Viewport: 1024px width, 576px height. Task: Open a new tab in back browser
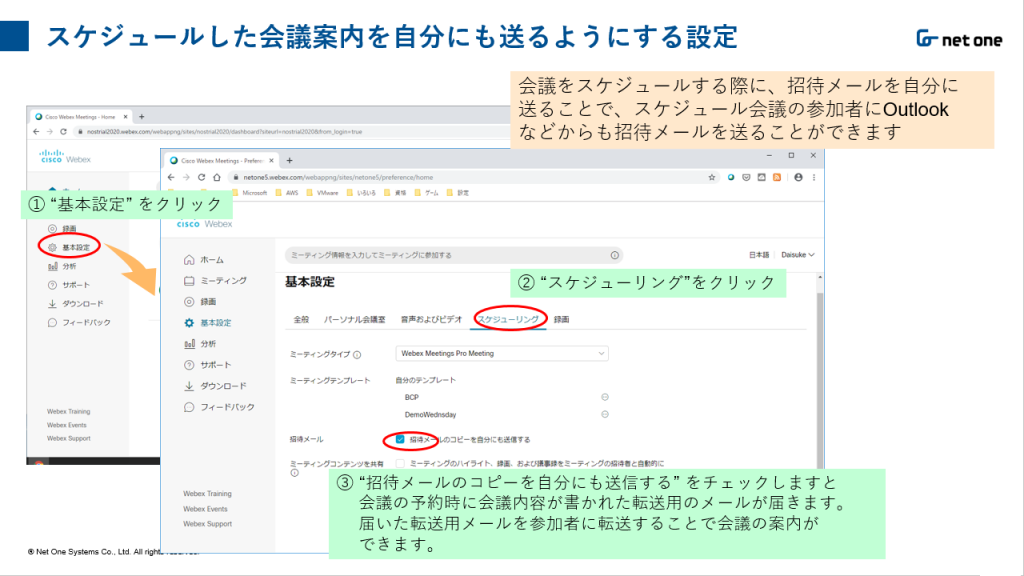click(x=141, y=117)
